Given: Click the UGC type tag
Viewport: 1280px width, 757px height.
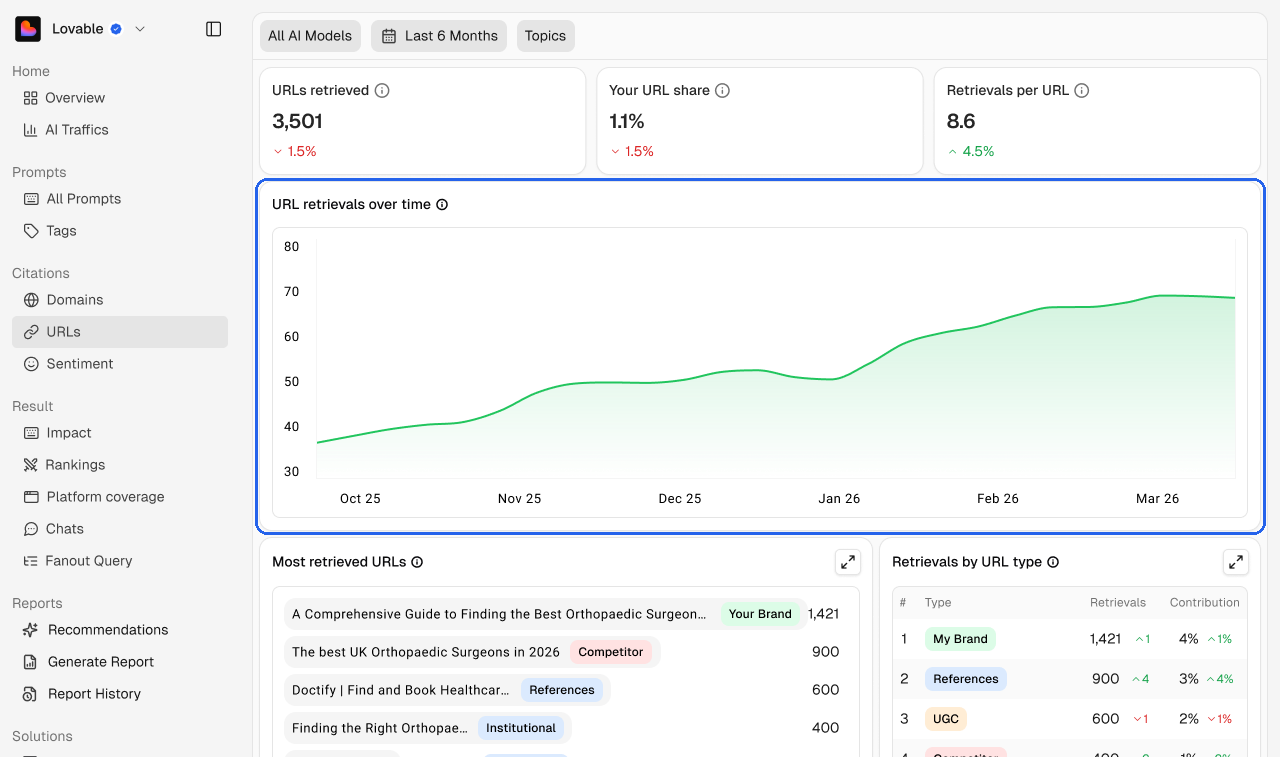Looking at the screenshot, I should click(x=946, y=719).
